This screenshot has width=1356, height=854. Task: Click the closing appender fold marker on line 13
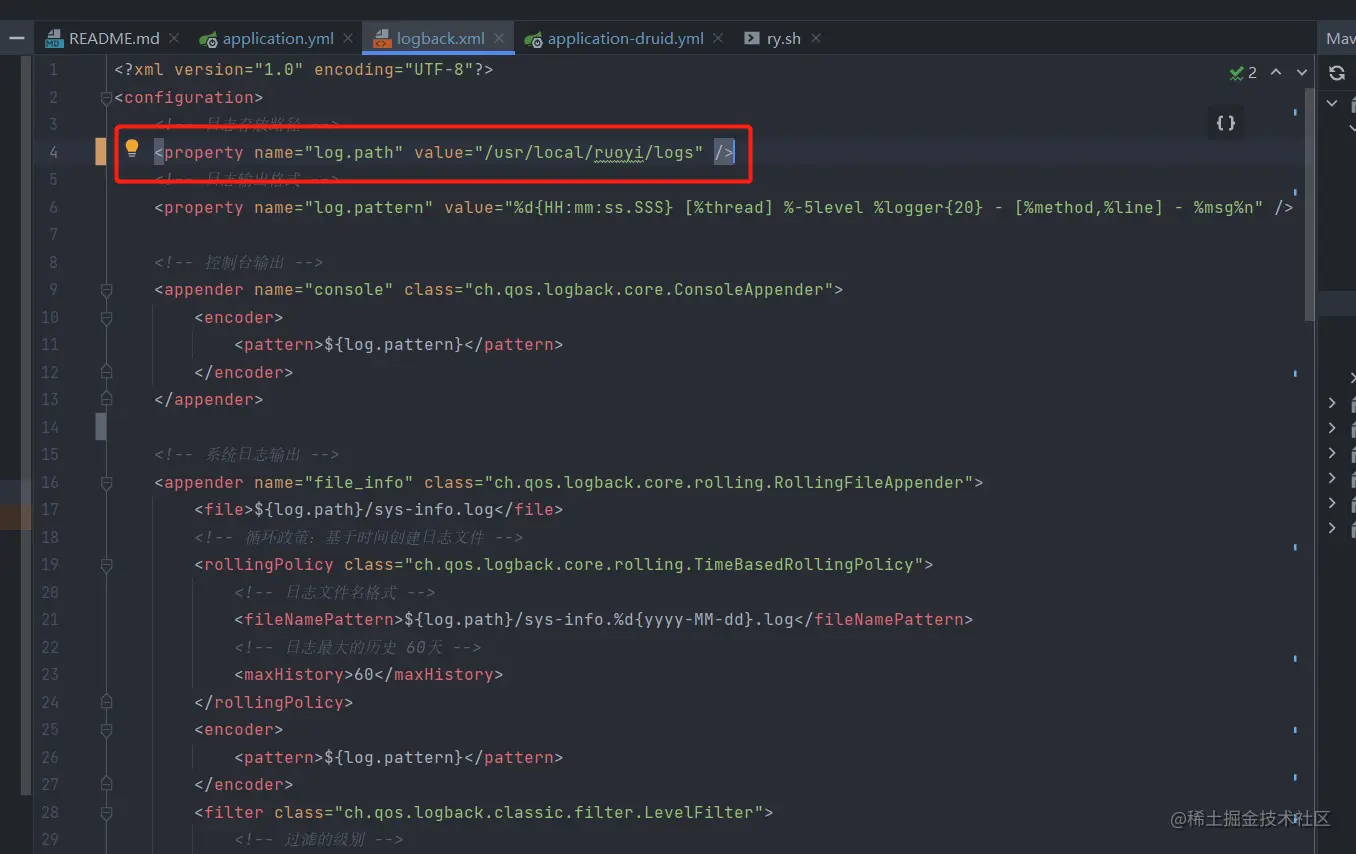point(106,400)
